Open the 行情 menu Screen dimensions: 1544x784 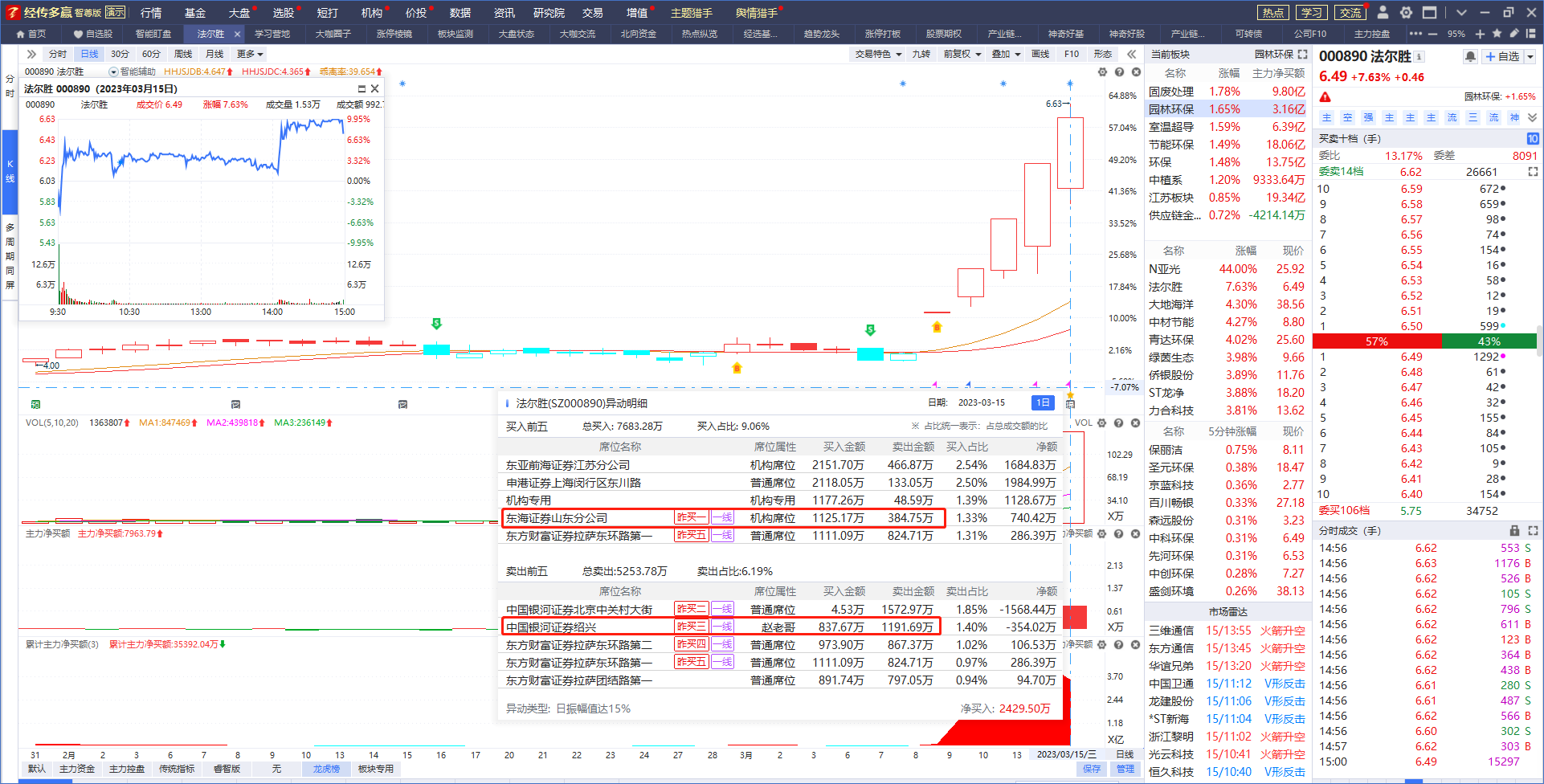[x=151, y=12]
